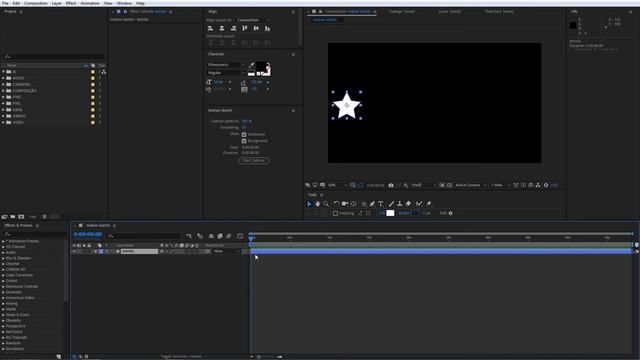The image size is (640, 360).
Task: Select the Unified Camera tool
Action: tap(345, 204)
